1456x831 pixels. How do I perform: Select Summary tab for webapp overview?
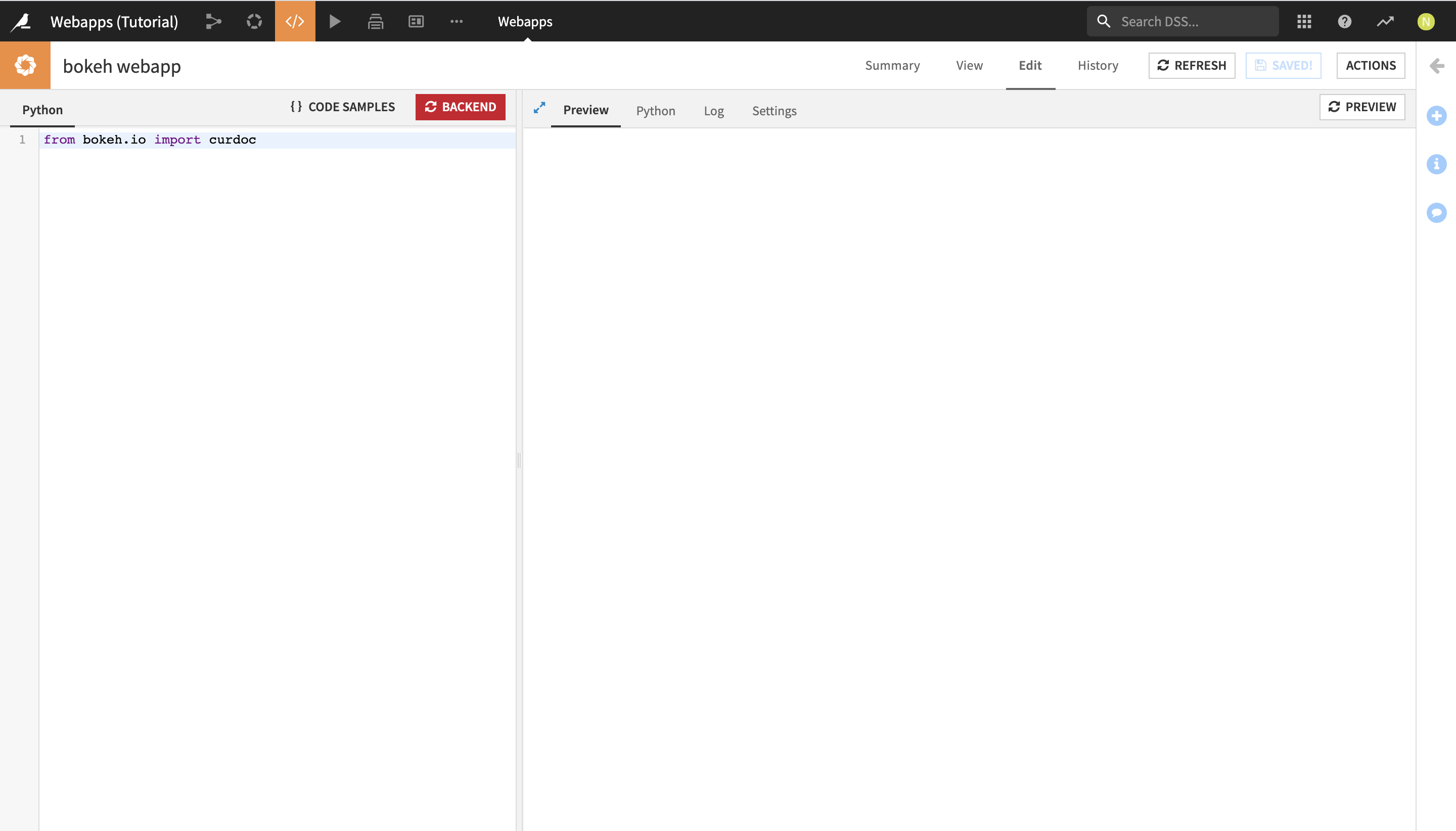[892, 65]
